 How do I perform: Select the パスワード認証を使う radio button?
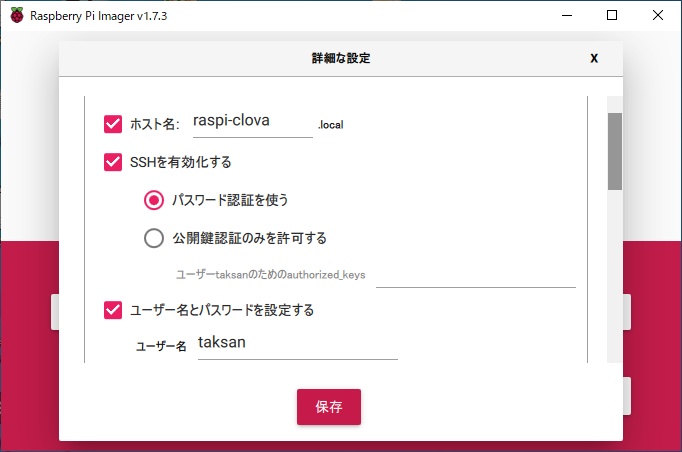154,200
